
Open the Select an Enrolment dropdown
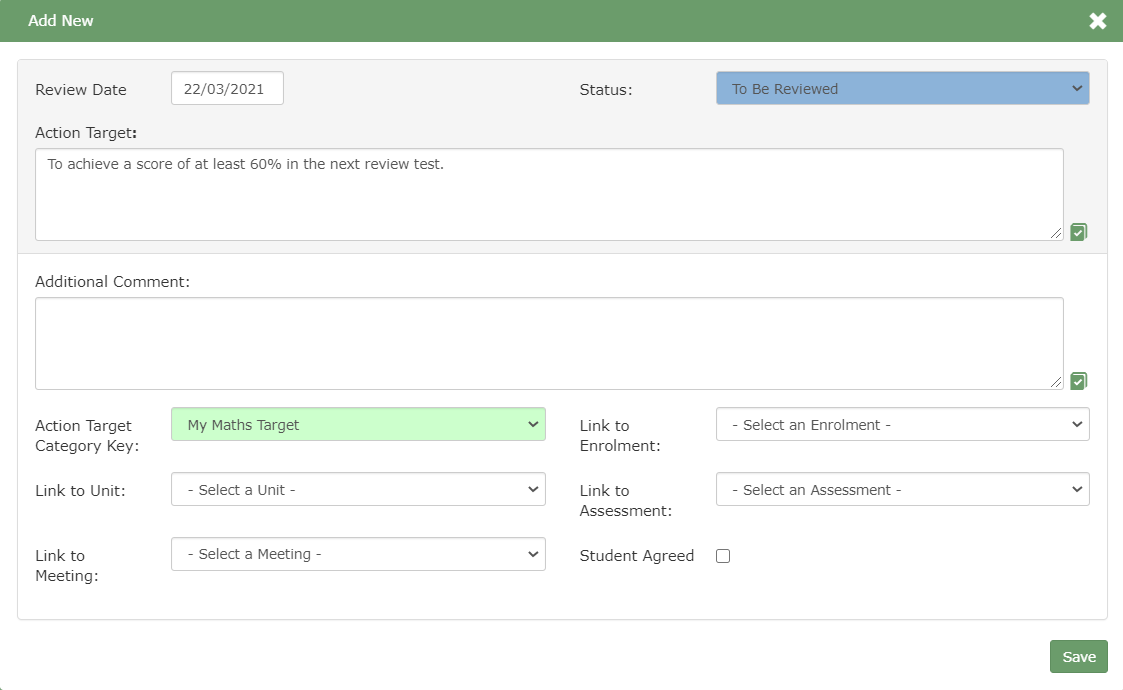pos(902,424)
